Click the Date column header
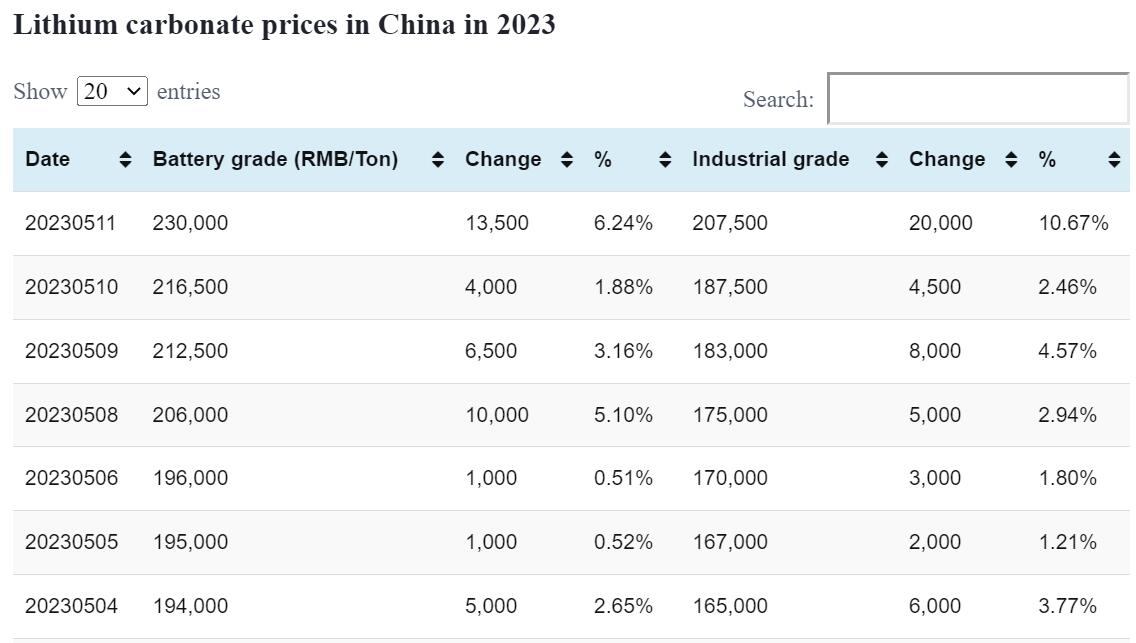 pyautogui.click(x=48, y=160)
